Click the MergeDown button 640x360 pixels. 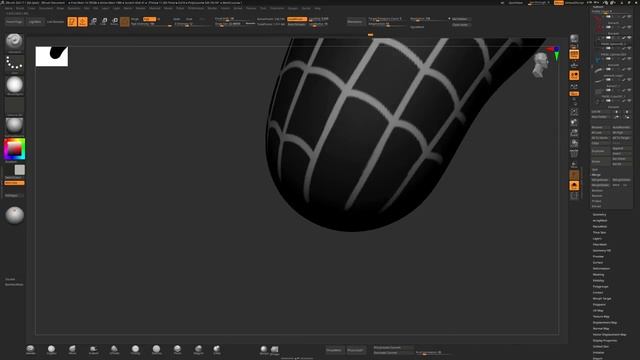(600, 180)
